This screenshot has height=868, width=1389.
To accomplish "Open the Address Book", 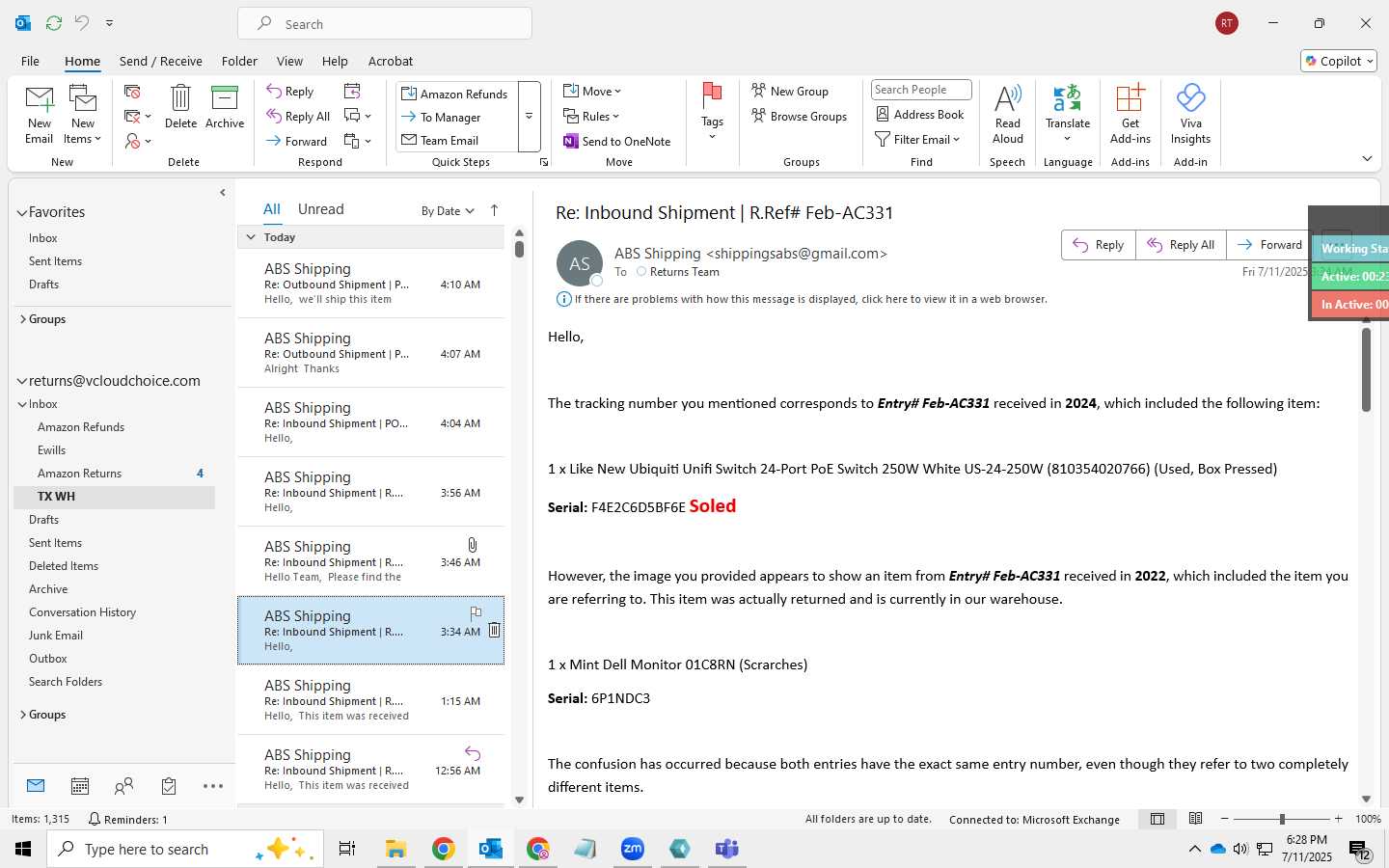I will 919,114.
